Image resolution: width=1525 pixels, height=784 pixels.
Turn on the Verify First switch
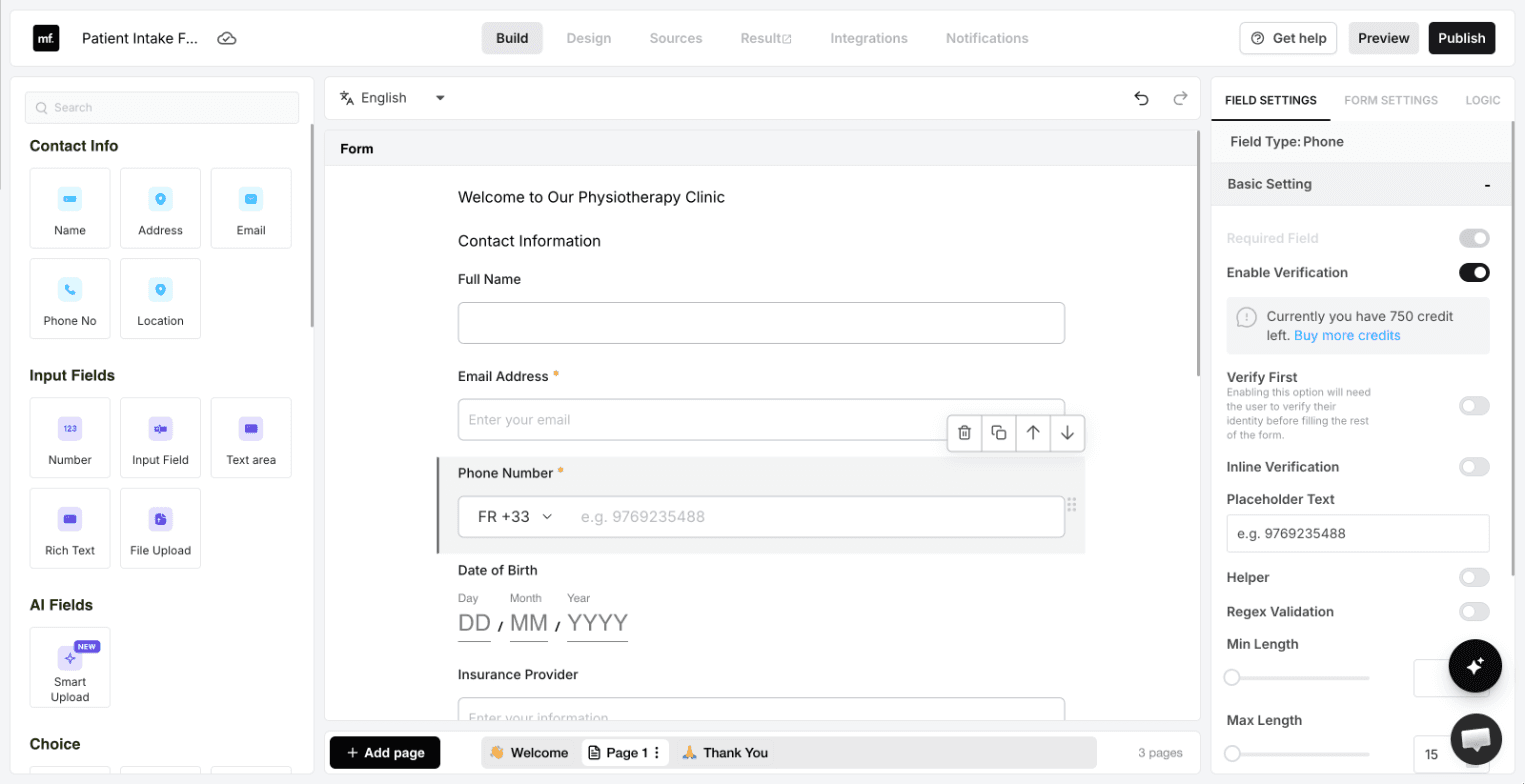coord(1474,406)
